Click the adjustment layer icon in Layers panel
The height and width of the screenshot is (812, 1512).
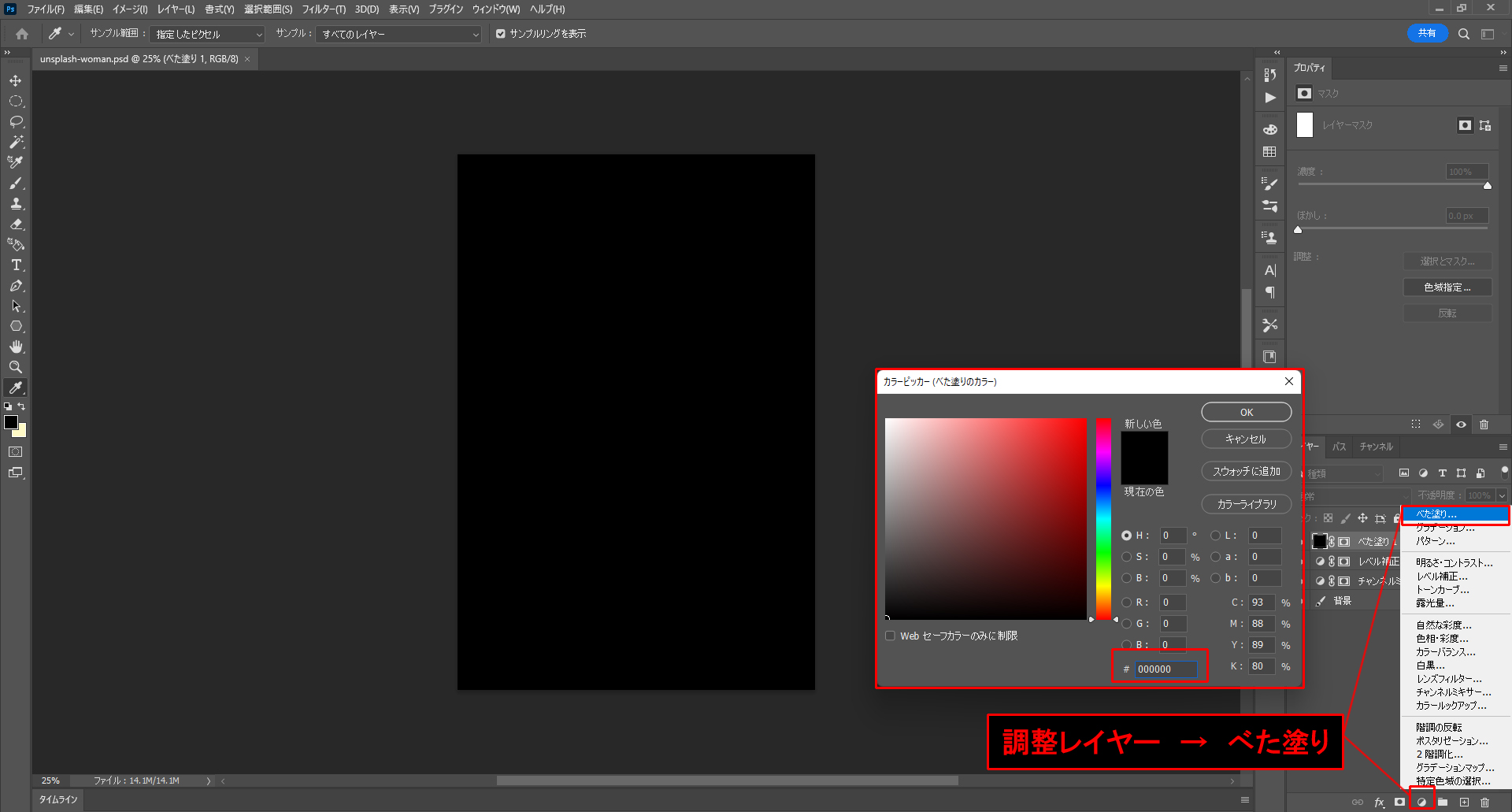coord(1421,802)
